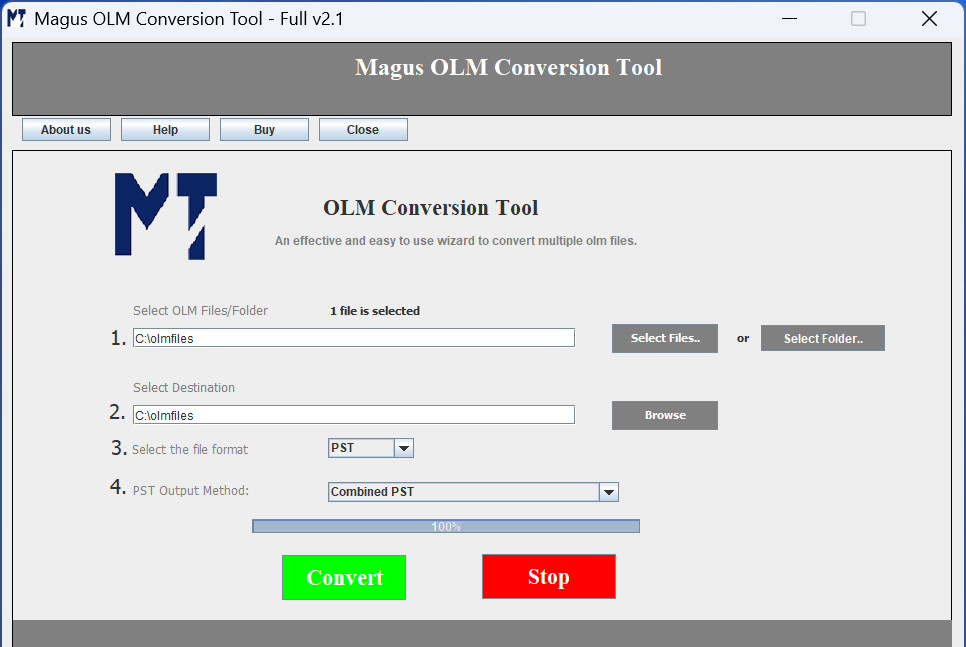Open the Help button
The height and width of the screenshot is (647, 966).
pyautogui.click(x=165, y=129)
